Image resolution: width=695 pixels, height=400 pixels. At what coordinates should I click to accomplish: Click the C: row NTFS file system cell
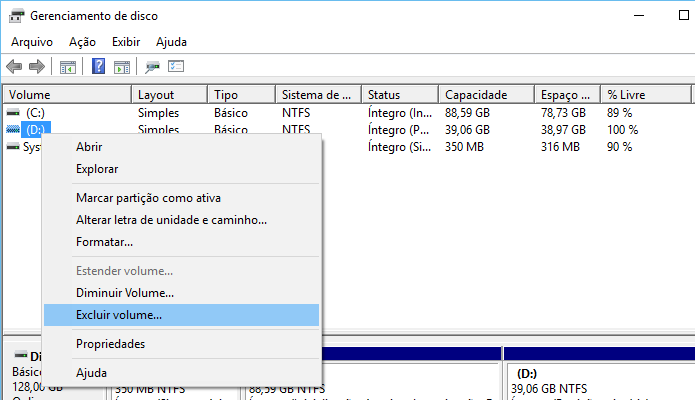(296, 113)
